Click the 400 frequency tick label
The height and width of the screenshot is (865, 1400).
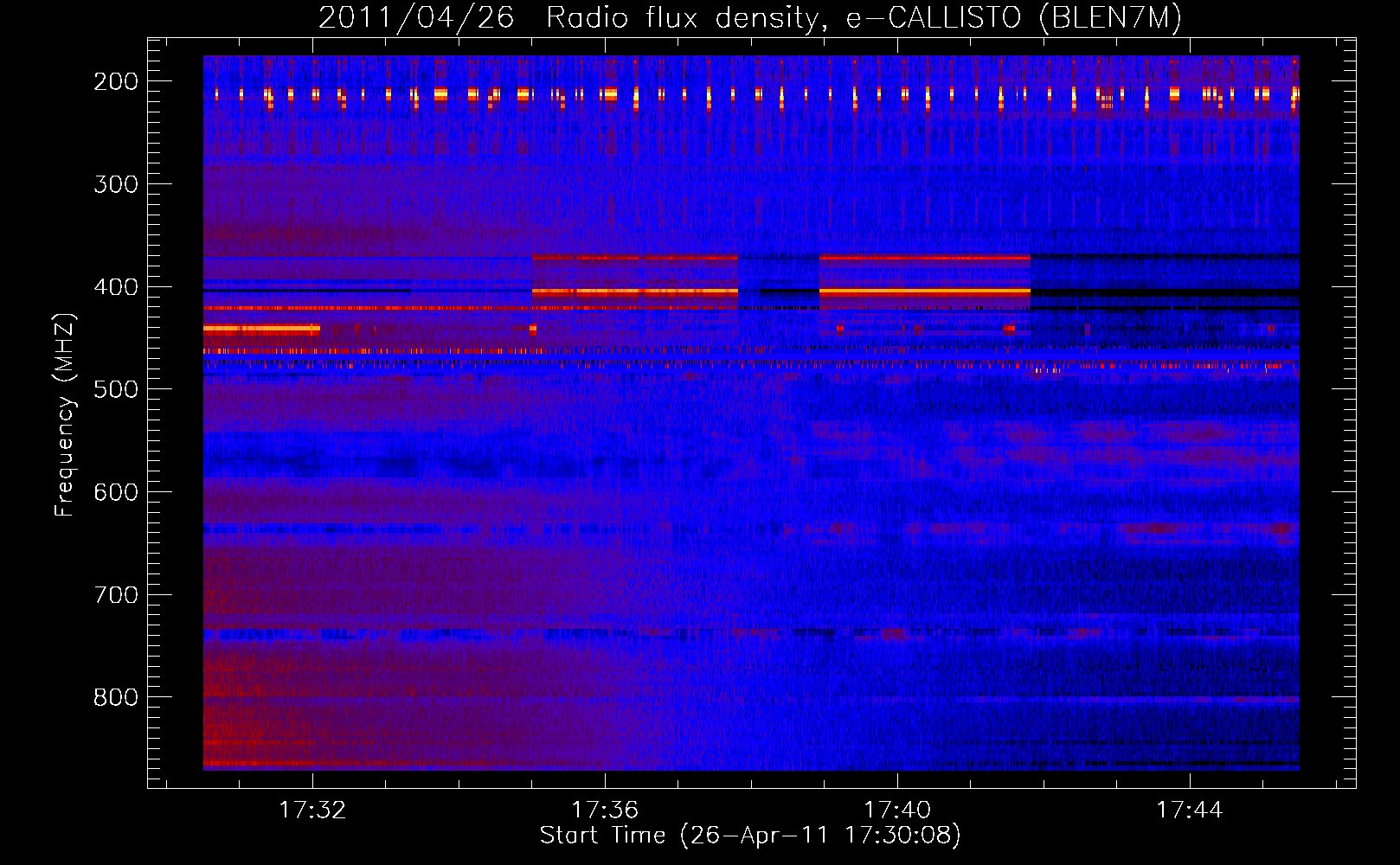click(116, 287)
